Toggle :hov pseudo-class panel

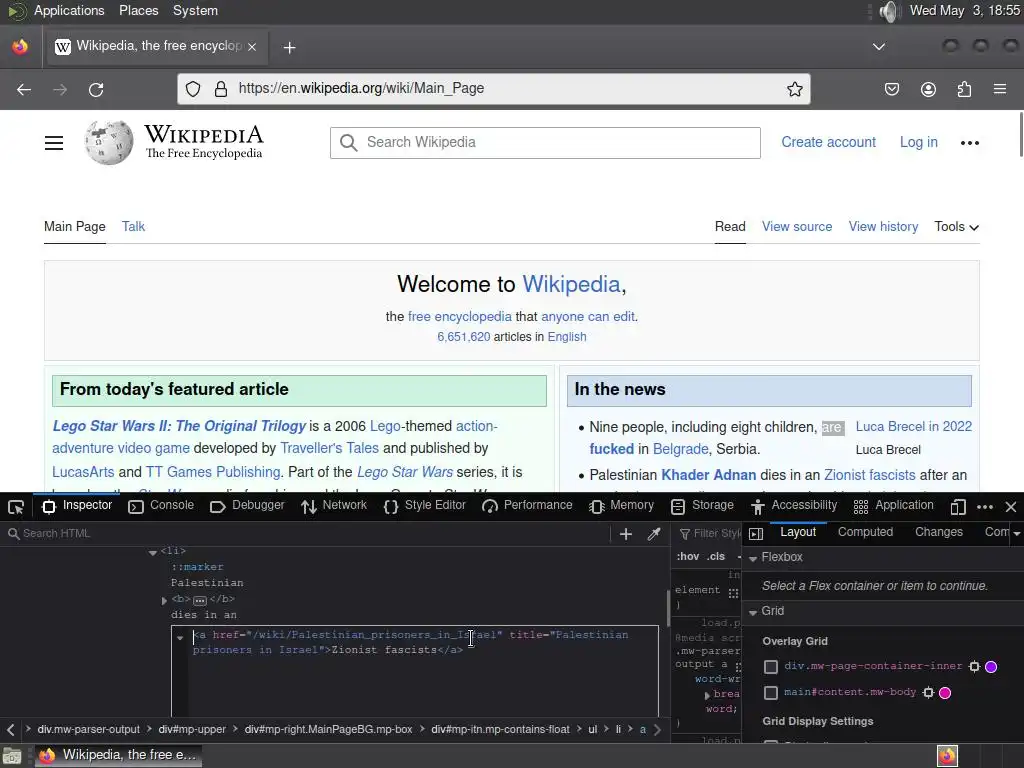[x=688, y=556]
